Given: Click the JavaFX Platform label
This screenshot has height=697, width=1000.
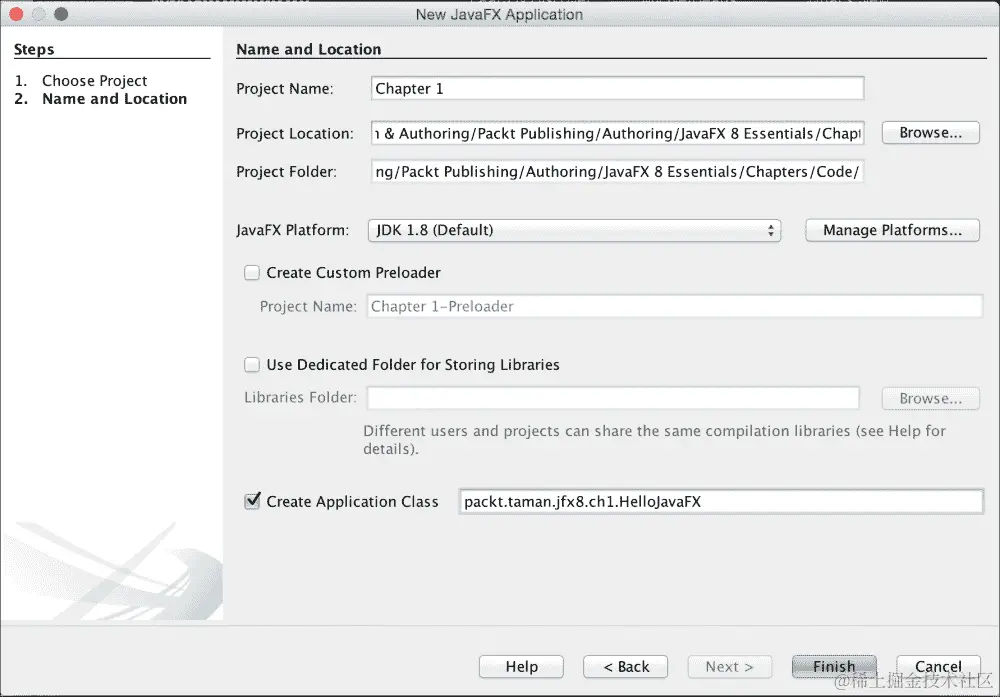Looking at the screenshot, I should click(x=293, y=230).
